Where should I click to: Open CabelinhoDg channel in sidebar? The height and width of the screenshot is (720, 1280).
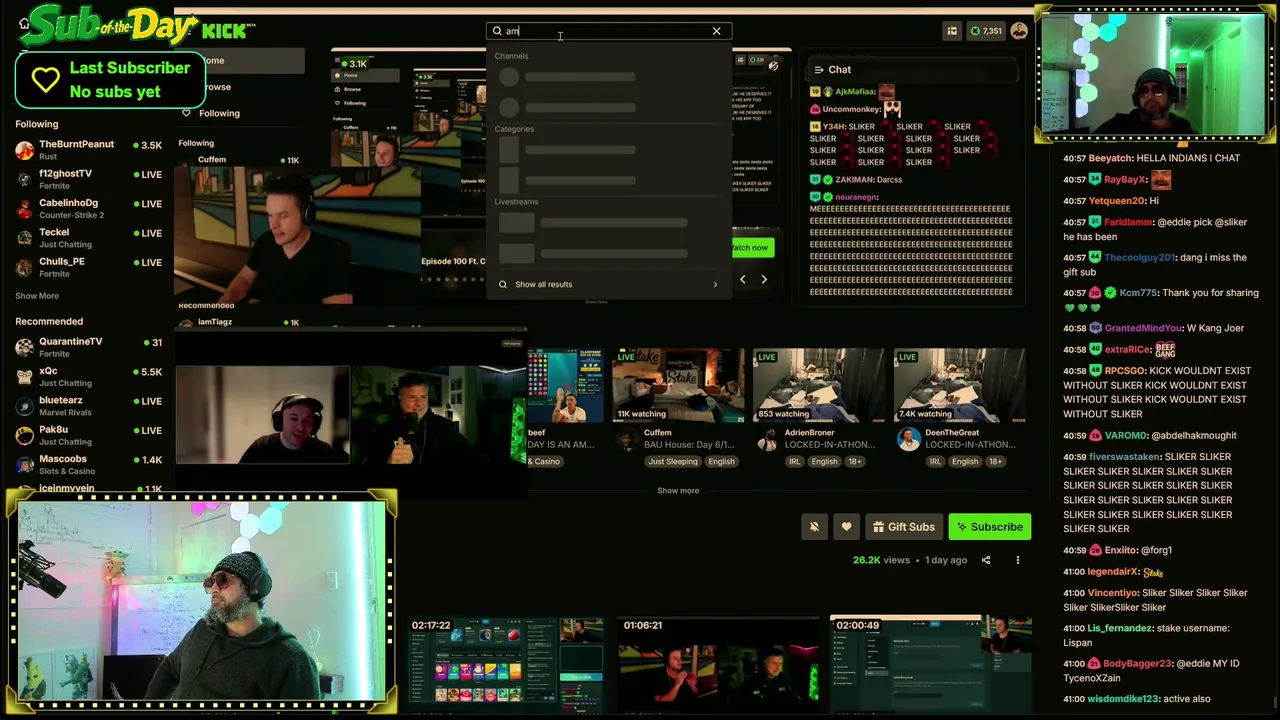tap(88, 209)
